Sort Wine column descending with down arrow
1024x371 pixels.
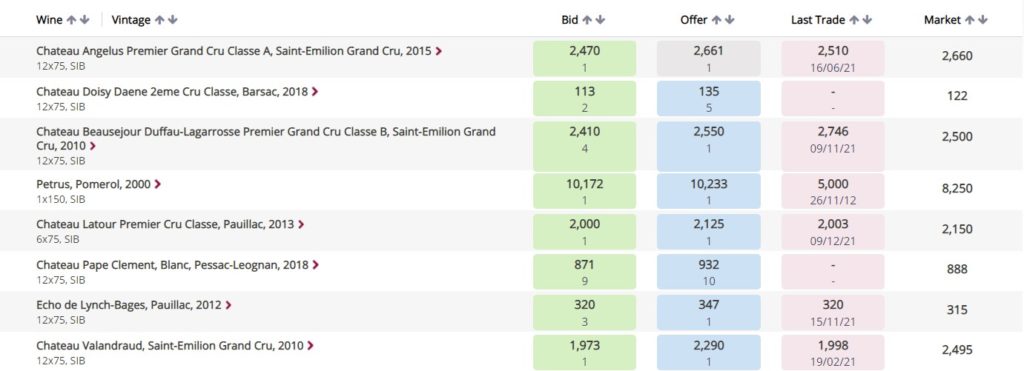(x=84, y=20)
